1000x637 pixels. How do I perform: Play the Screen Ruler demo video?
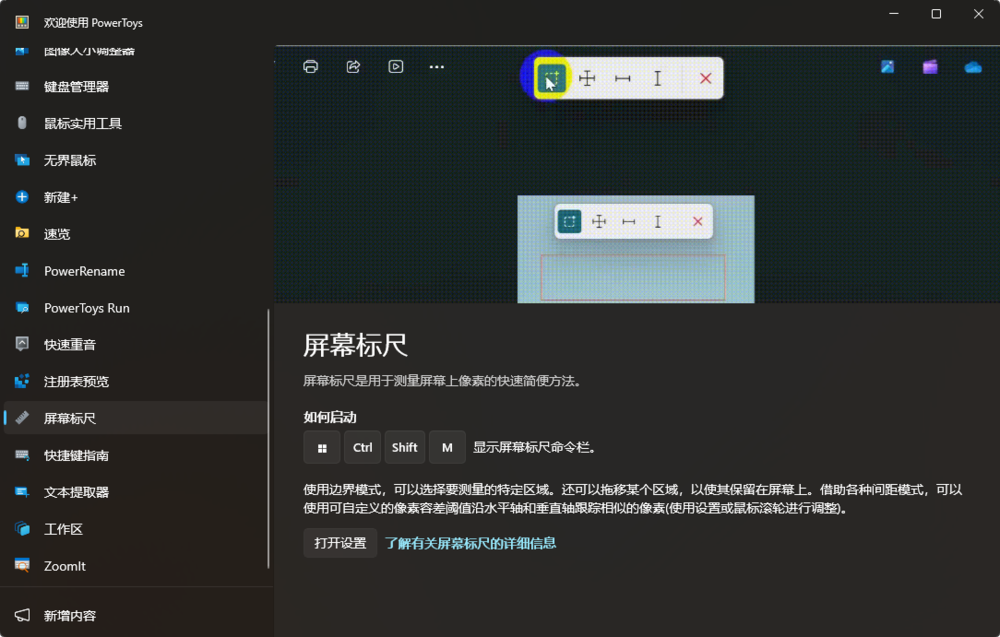pyautogui.click(x=395, y=66)
